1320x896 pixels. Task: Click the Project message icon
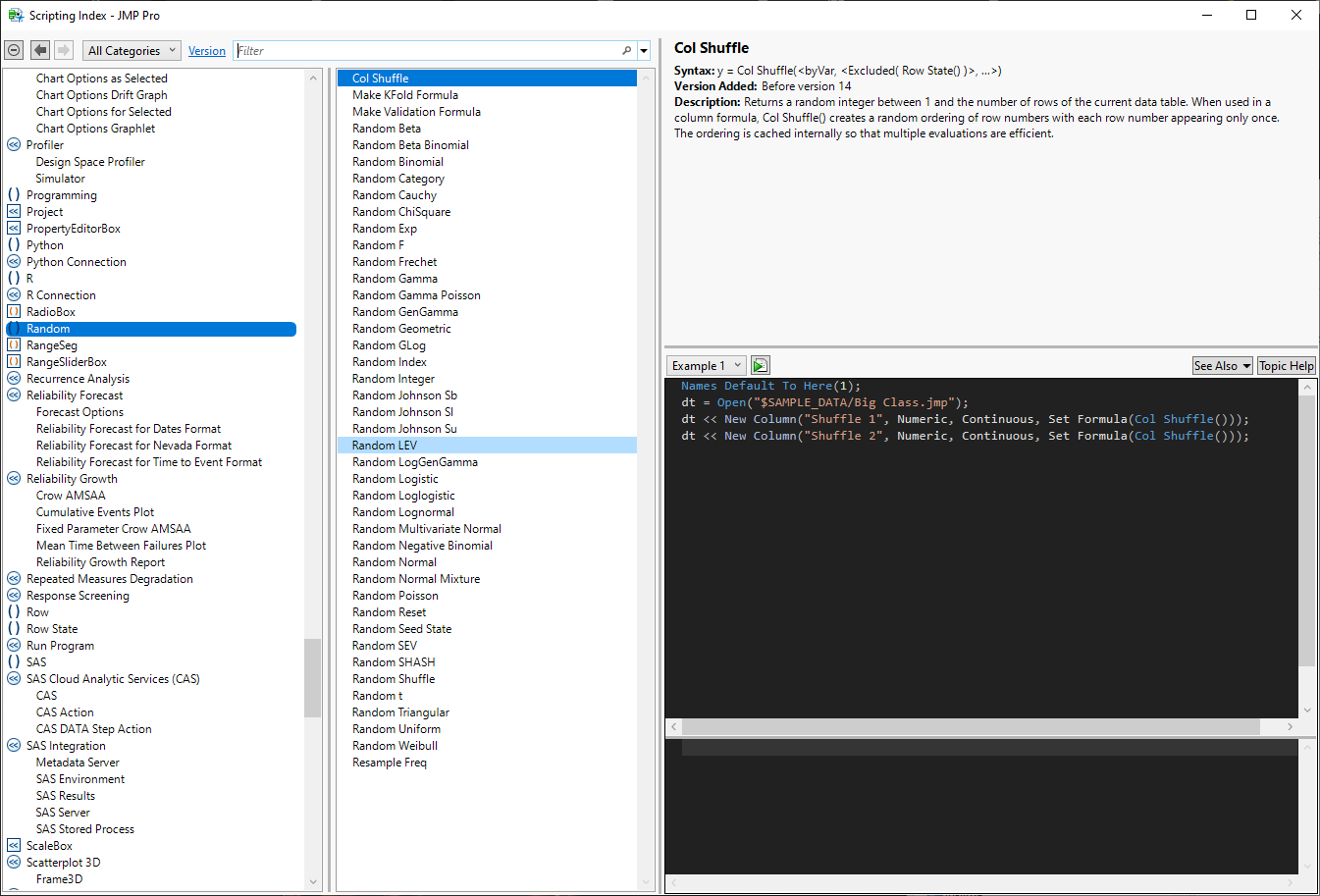pos(14,212)
